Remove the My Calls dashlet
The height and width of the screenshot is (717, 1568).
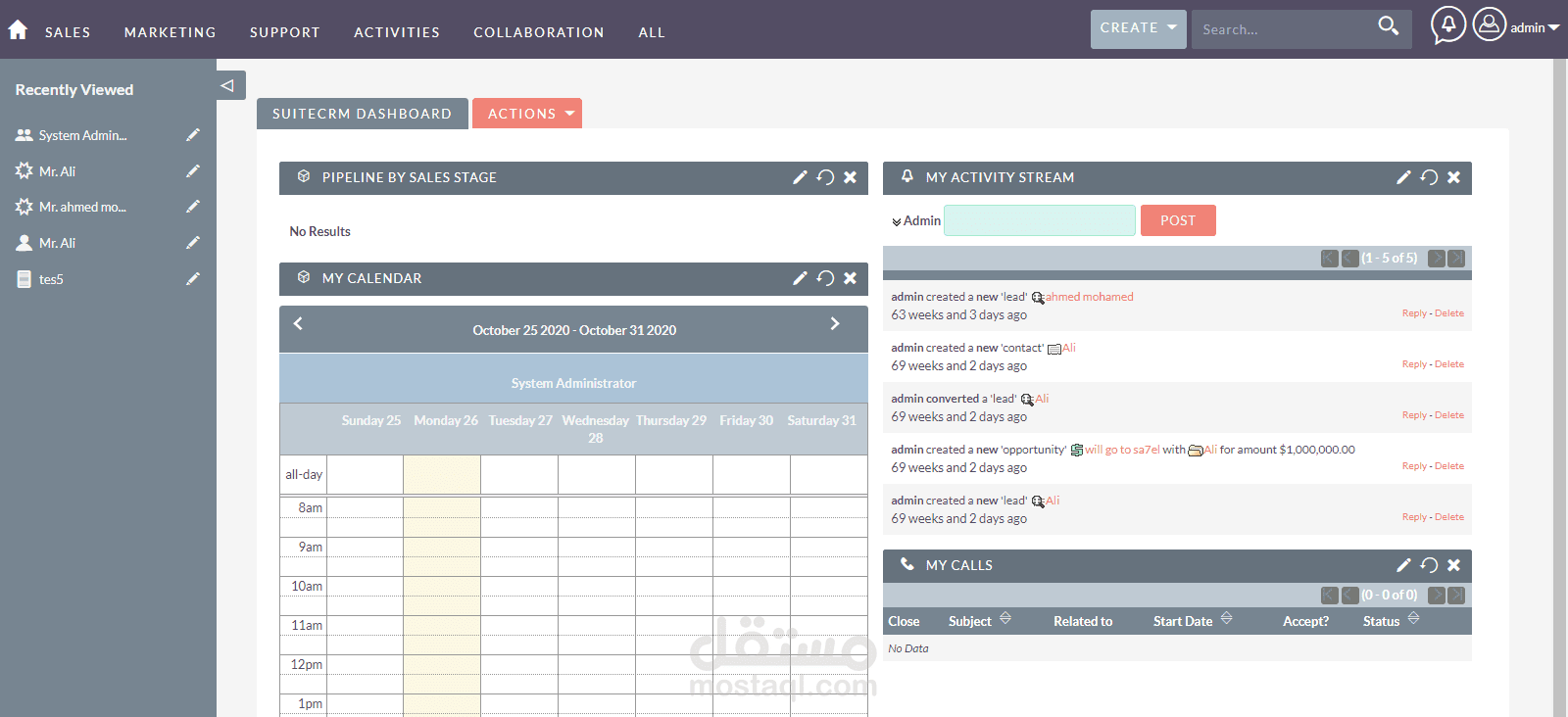(x=1454, y=565)
